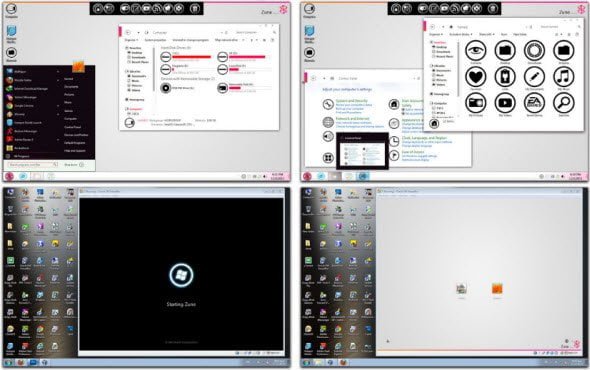Click the Control Panel taskbar preview thumbnail
590x370 pixels.
[x=362, y=150]
